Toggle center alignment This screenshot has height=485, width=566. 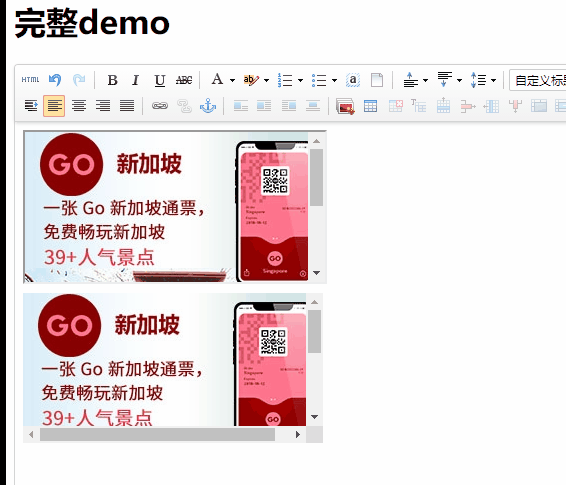click(79, 106)
